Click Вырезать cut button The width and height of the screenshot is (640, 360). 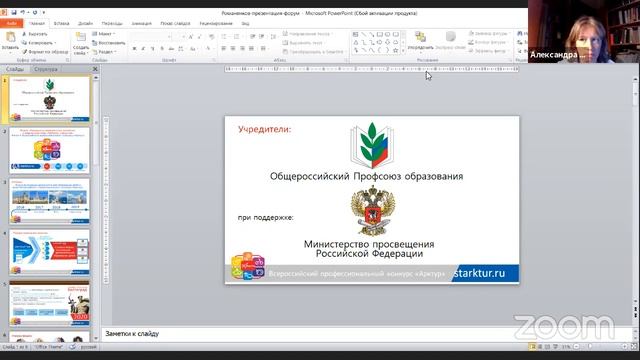pos(34,34)
